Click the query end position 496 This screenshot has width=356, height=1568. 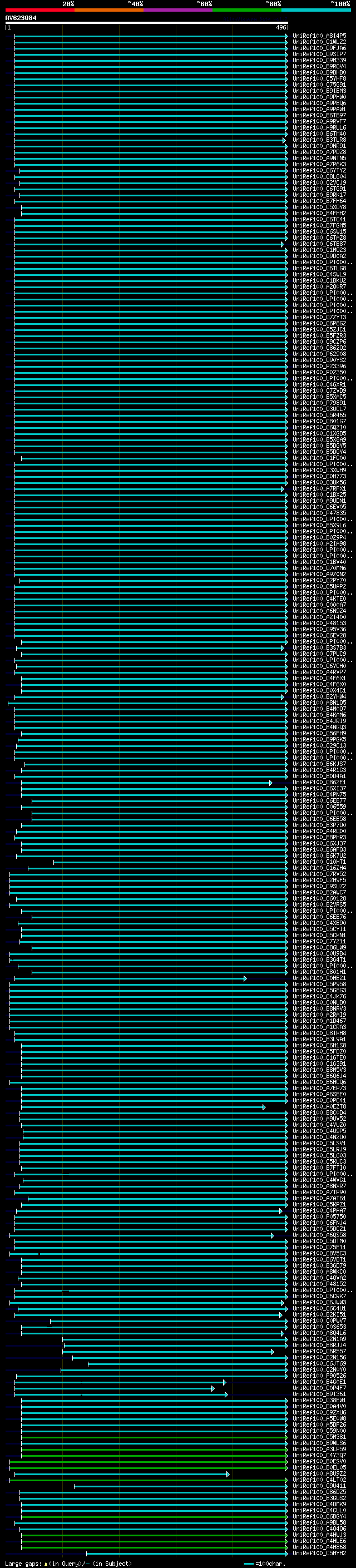[x=281, y=27]
